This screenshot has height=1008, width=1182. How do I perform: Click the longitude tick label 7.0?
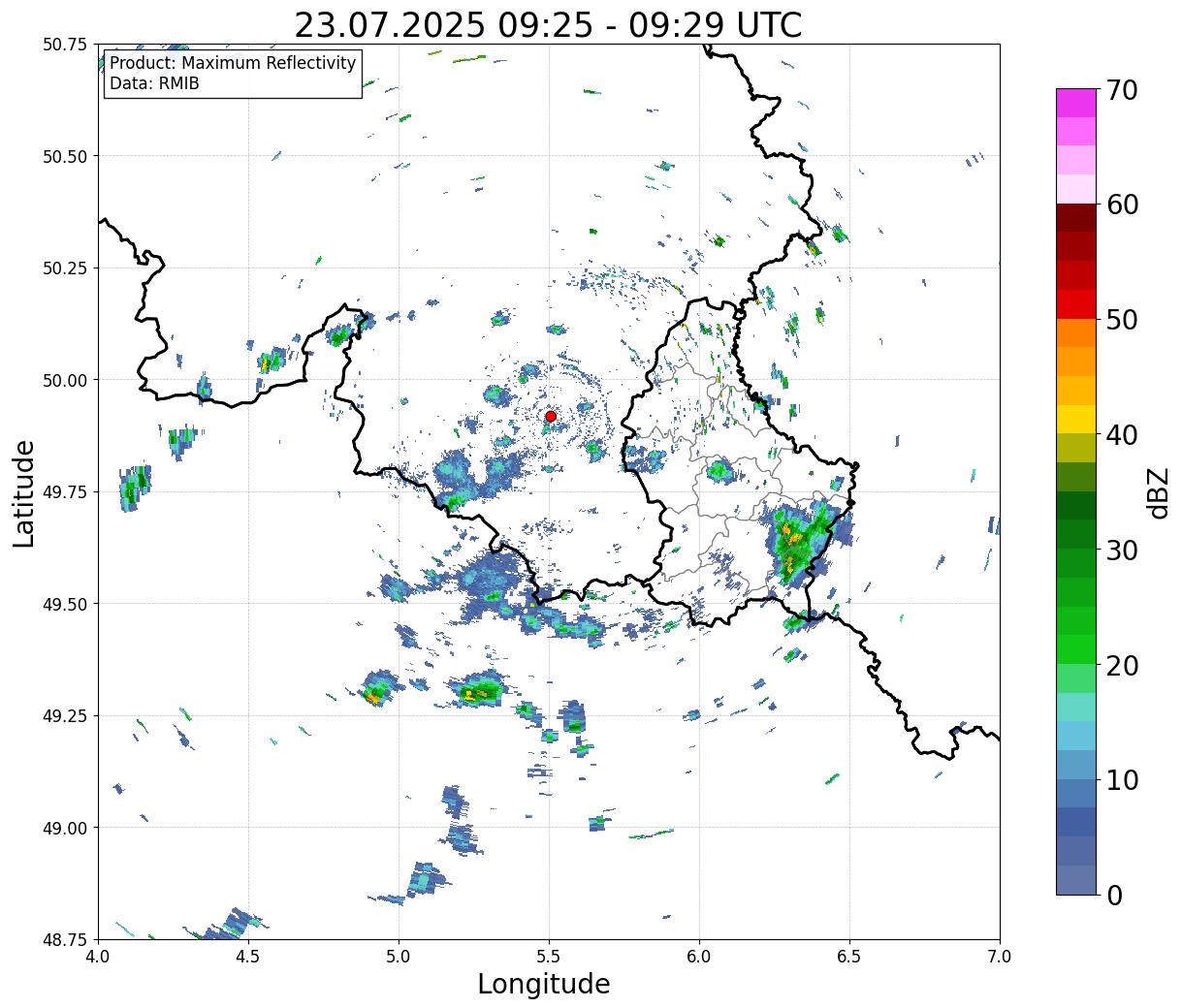pos(1000,957)
